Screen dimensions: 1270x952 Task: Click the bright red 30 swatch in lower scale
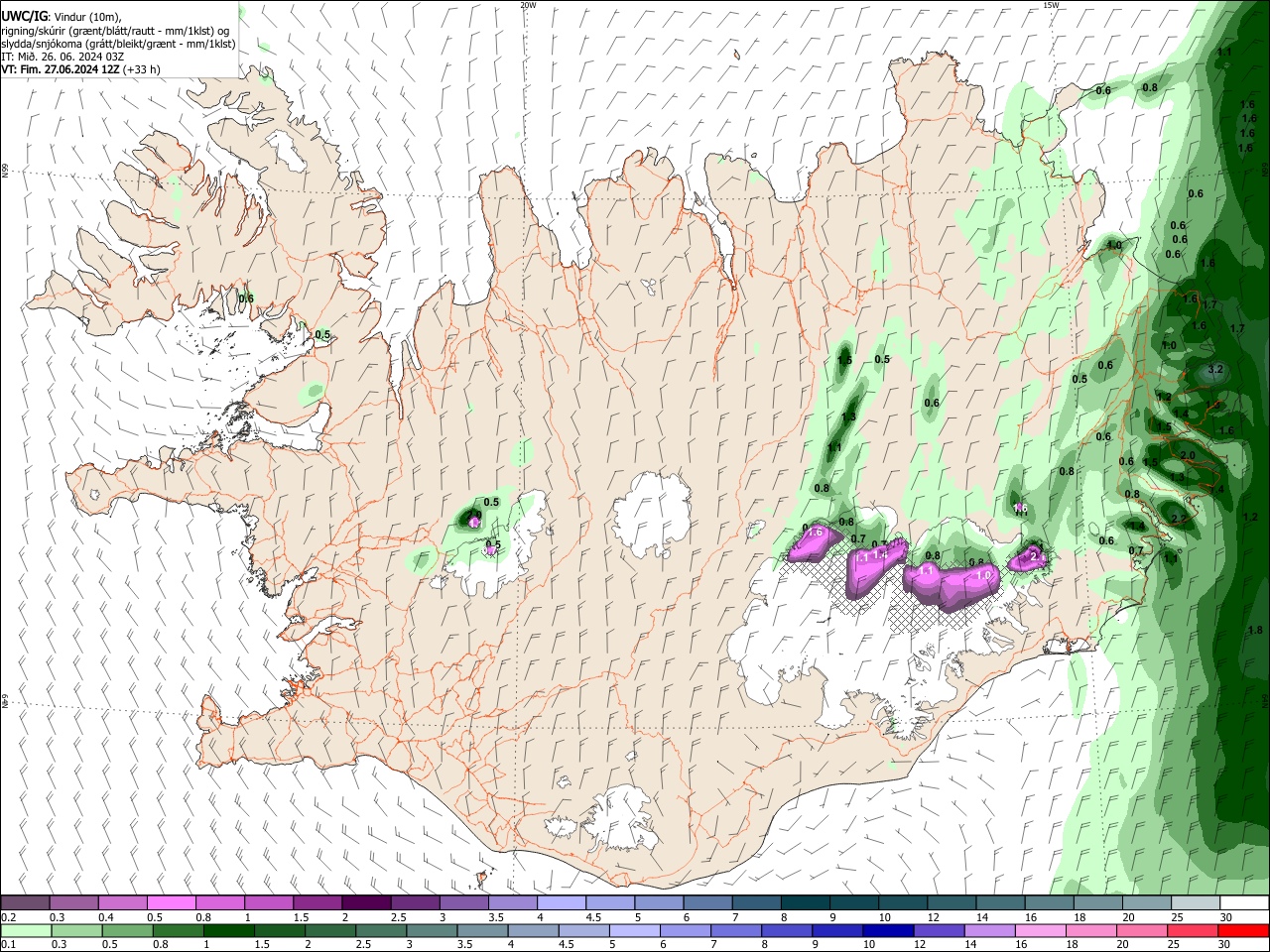1244,931
